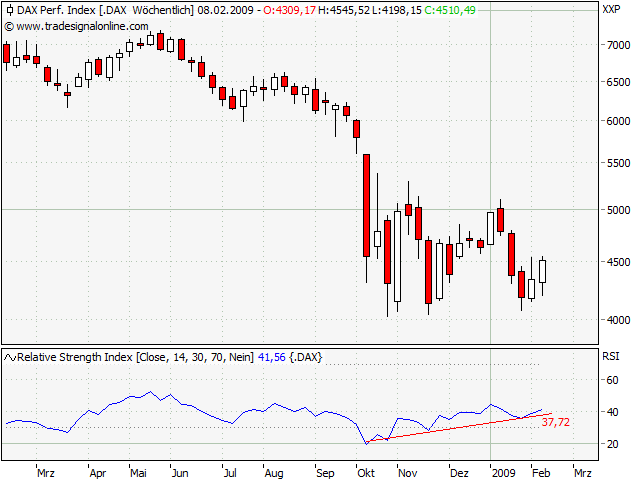Click the Okt label on time axis
Image resolution: width=640 pixels, height=480 pixels.
click(366, 473)
